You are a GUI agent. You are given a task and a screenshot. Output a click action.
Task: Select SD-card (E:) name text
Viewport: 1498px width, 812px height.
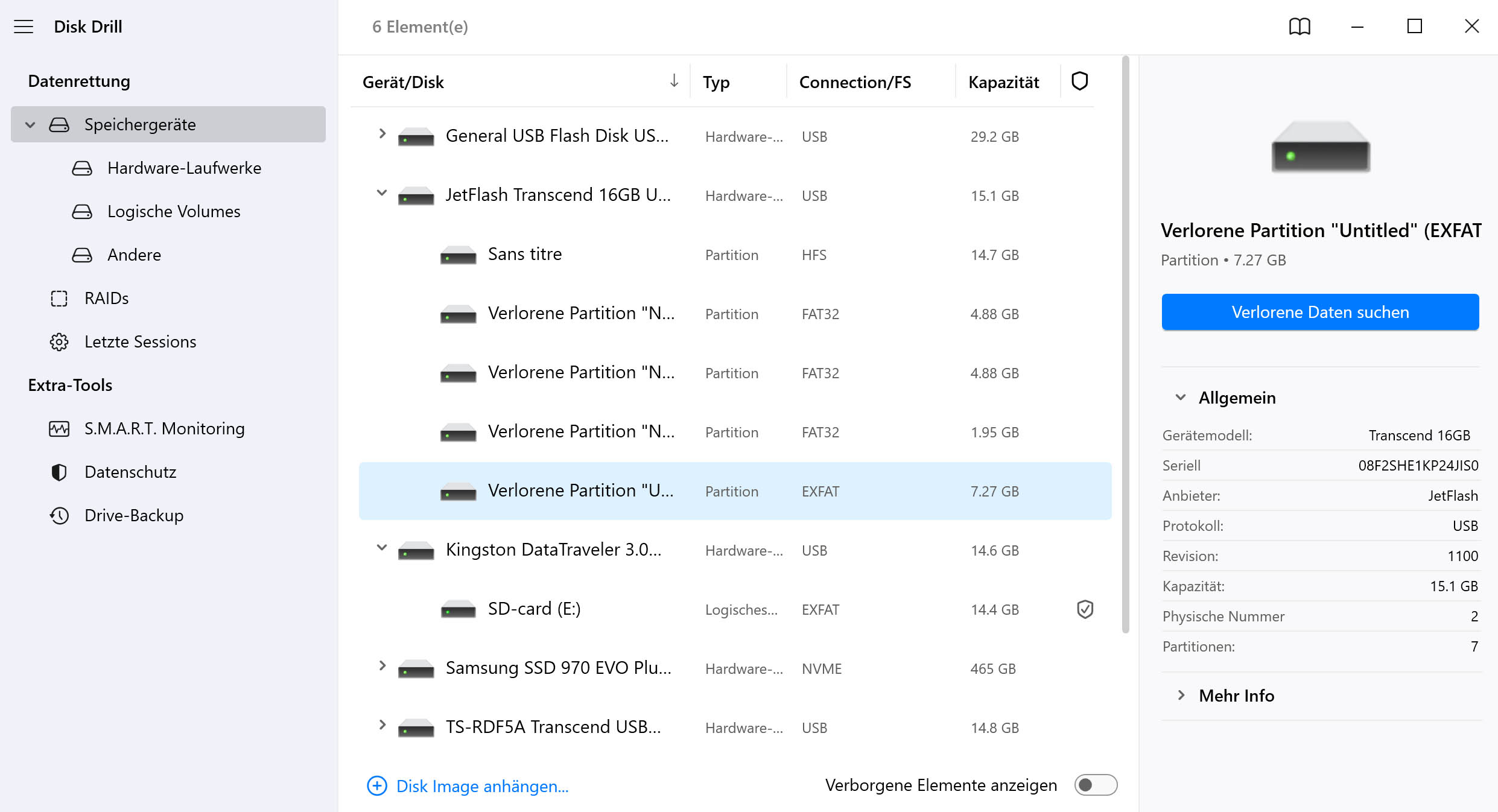coord(534,609)
